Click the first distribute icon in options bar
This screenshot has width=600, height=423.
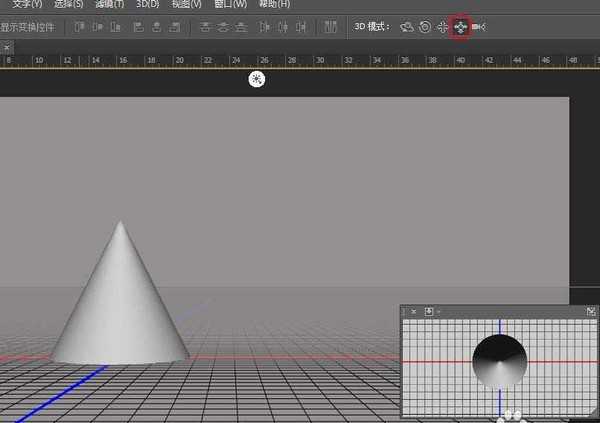(206, 26)
